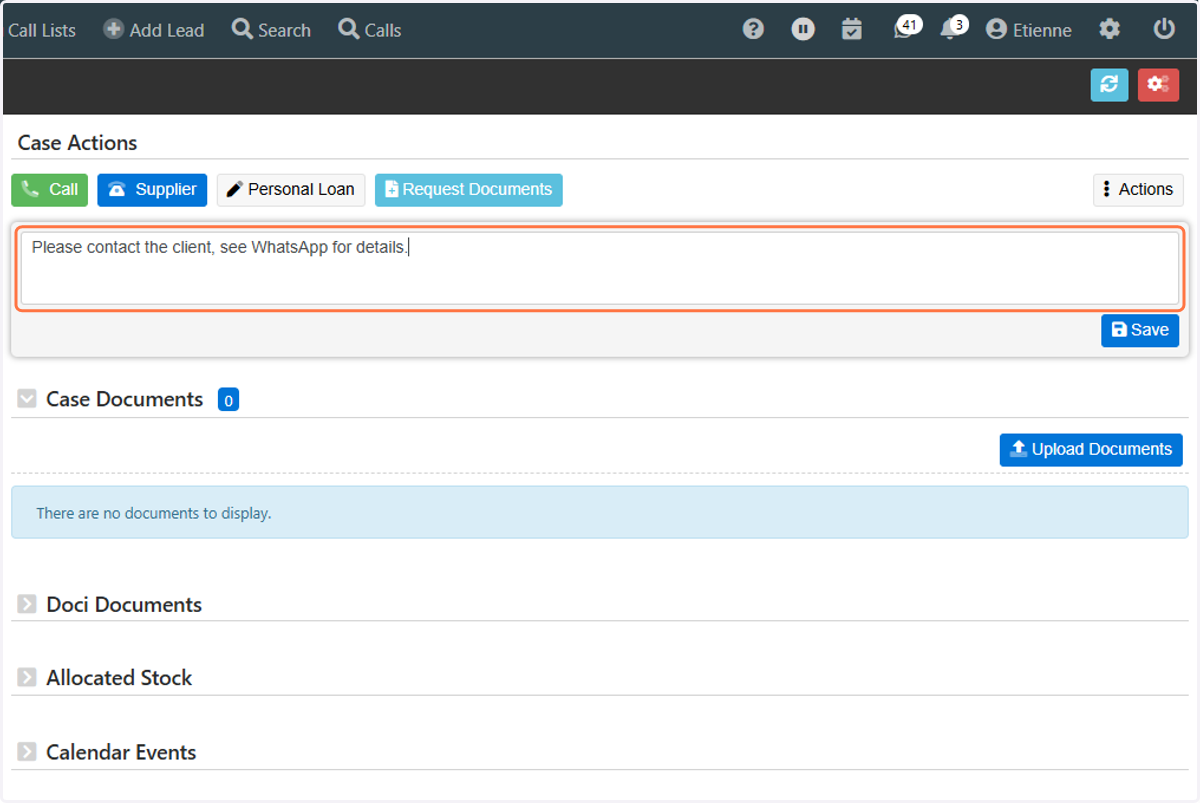
Task: Open Call Lists menu
Action: click(x=42, y=30)
